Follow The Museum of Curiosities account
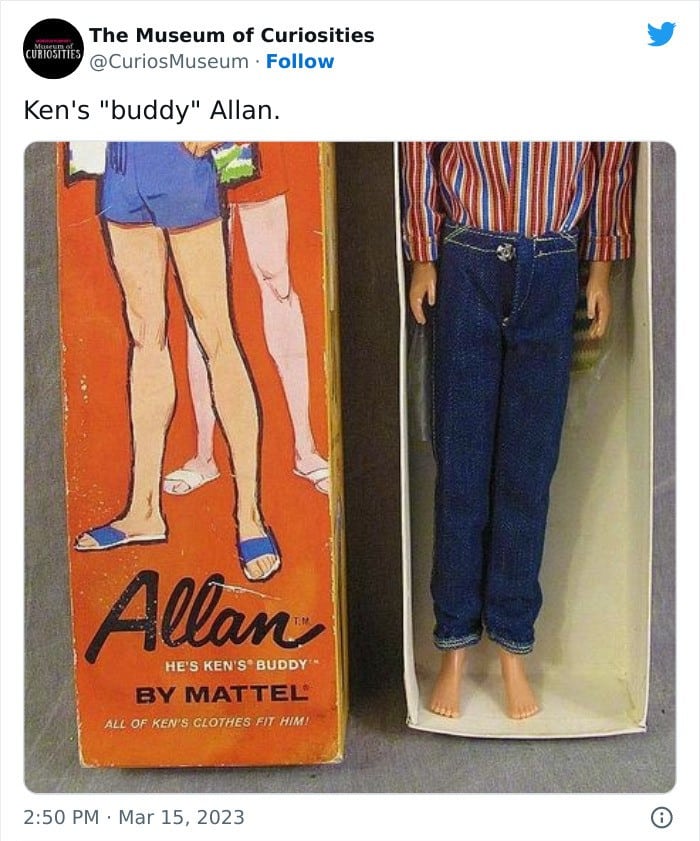This screenshot has height=841, width=700. (300, 61)
